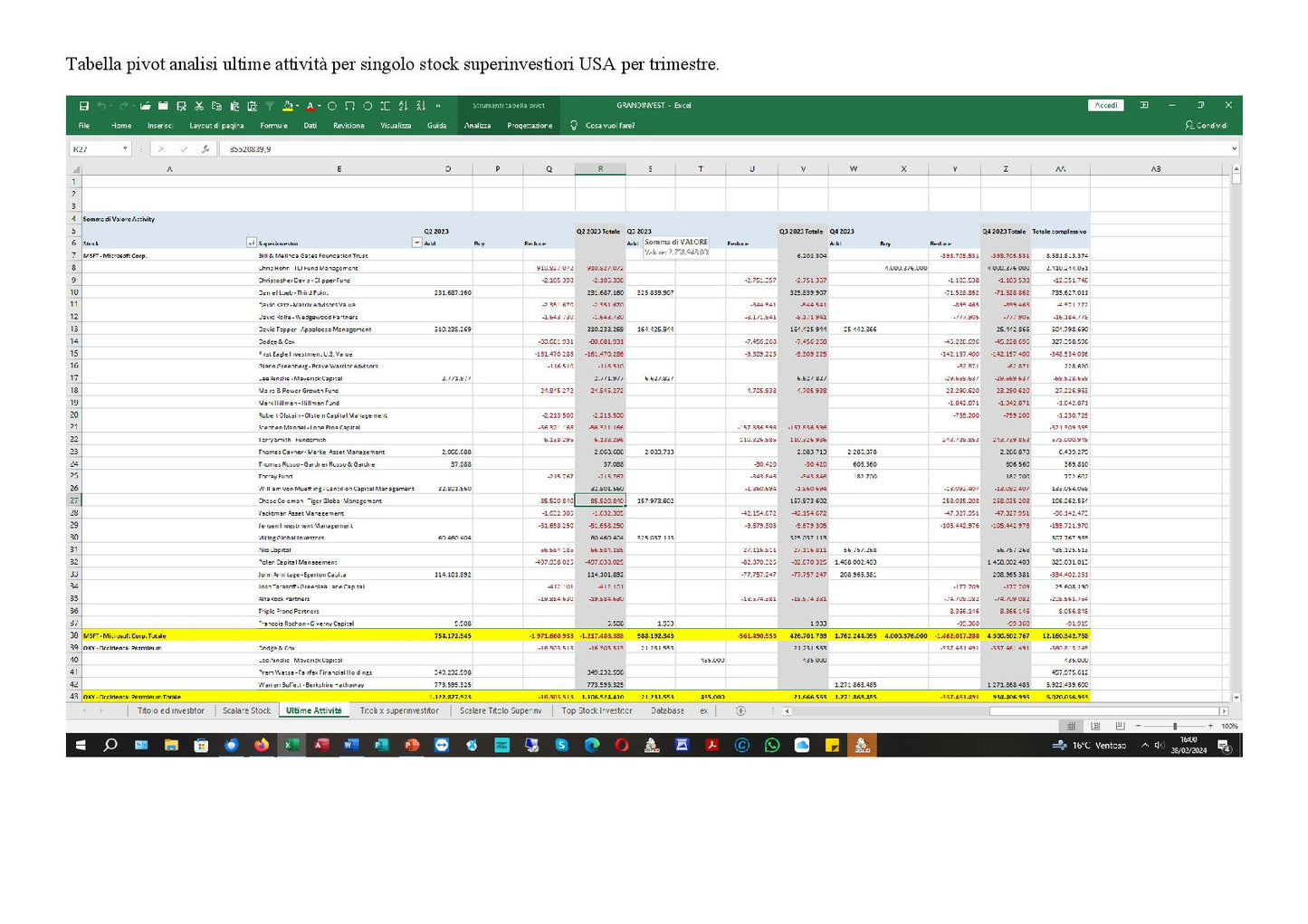Apply the yellow fill color bucket
Screen dimensions: 1308x924
click(x=287, y=106)
